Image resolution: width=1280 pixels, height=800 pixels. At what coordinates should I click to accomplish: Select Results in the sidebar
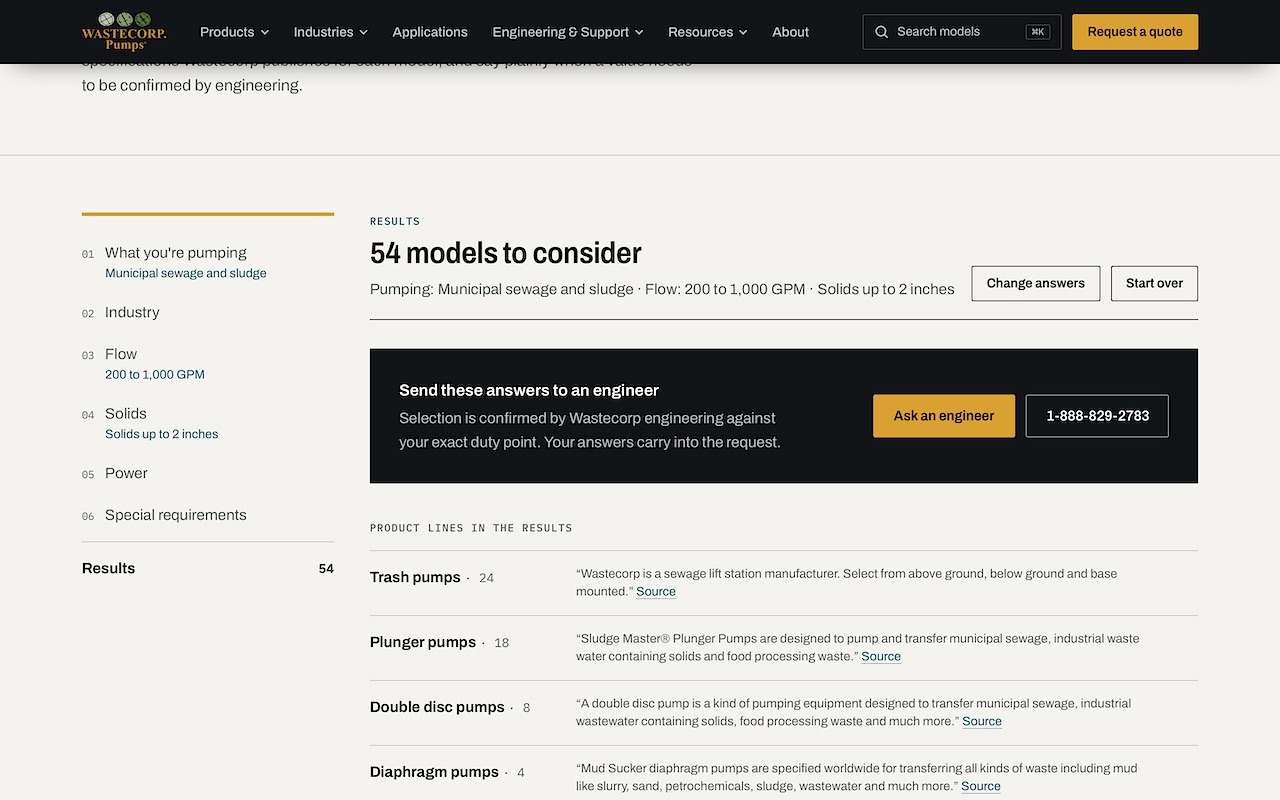(208, 568)
